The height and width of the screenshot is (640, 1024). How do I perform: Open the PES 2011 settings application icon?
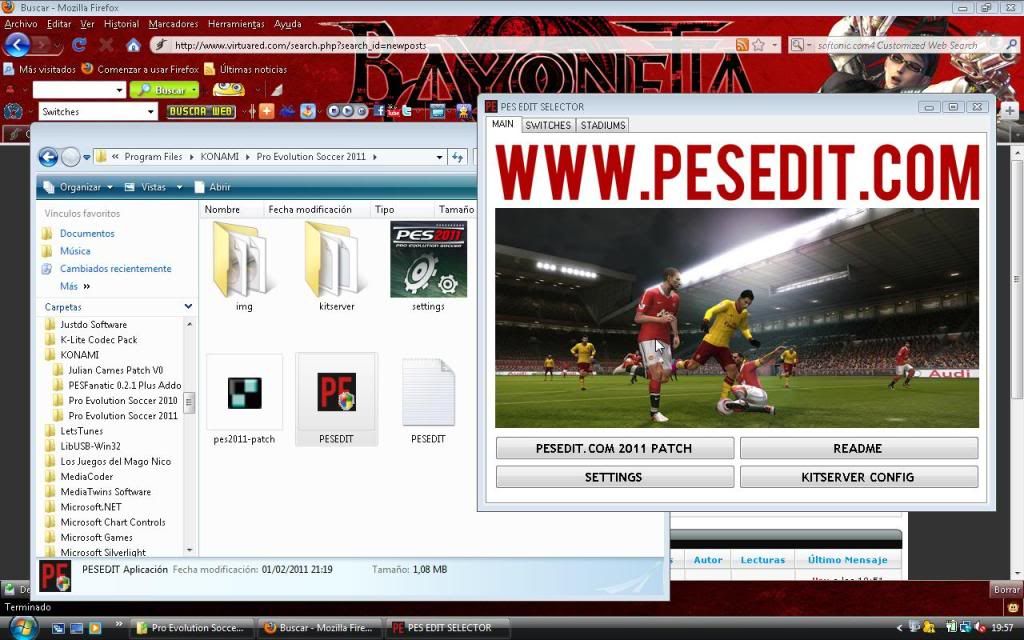point(428,260)
